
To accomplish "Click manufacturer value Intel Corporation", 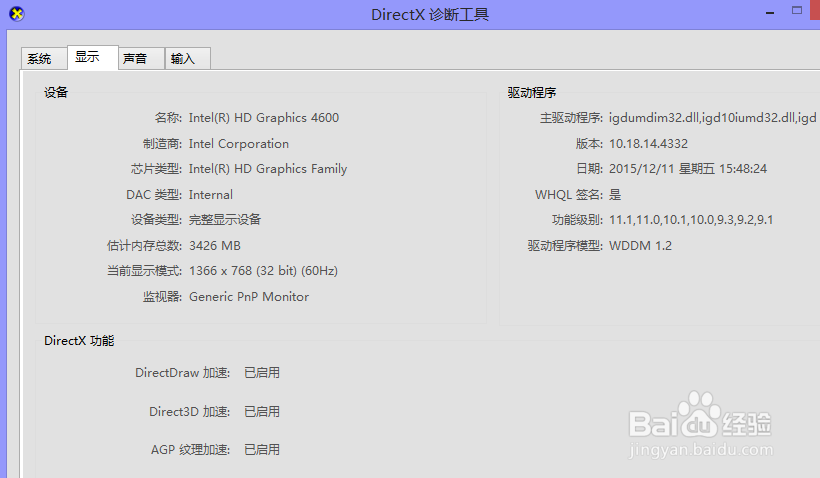I will point(238,144).
